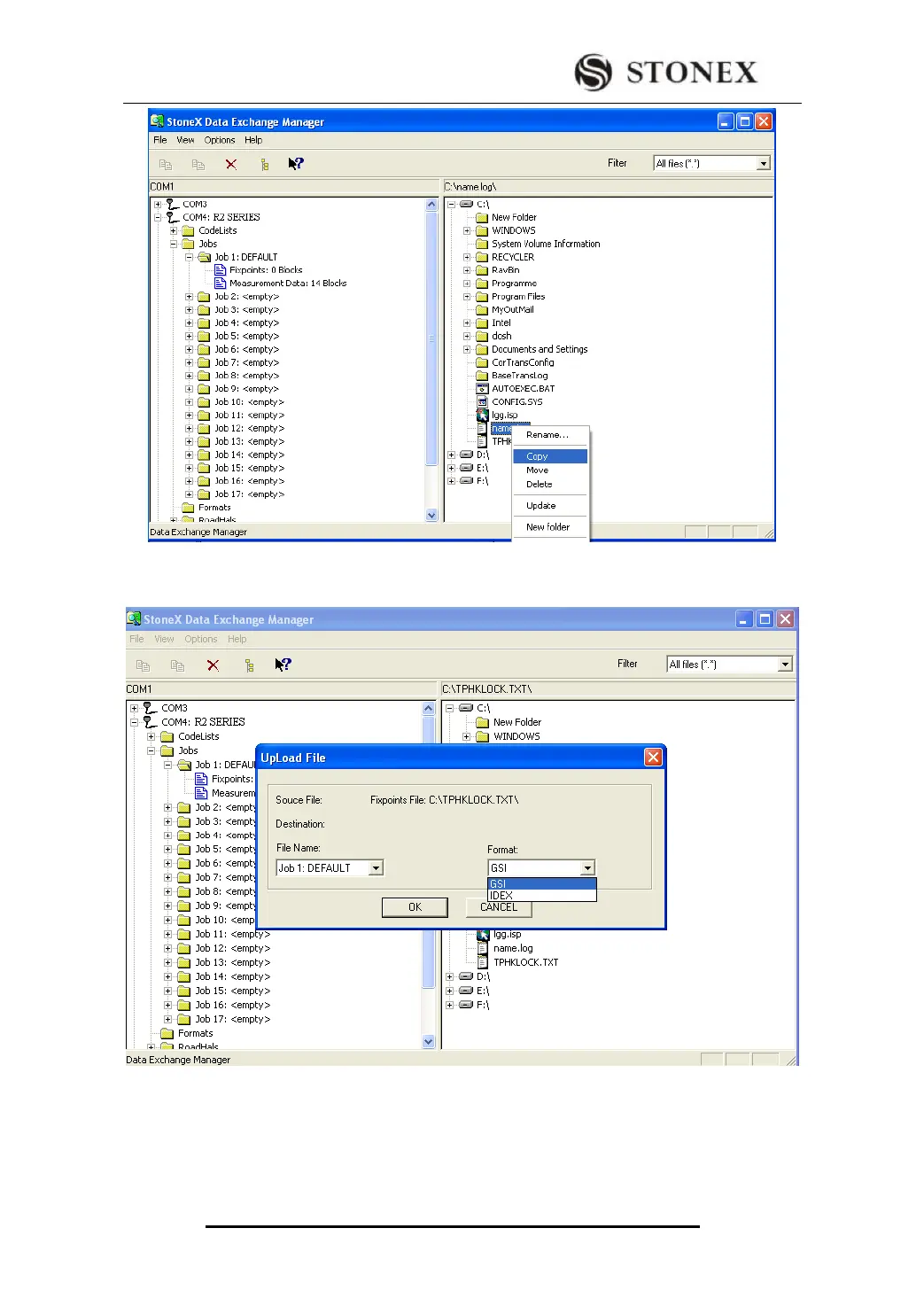Click the device tree scroll-down arrow, upper window

click(431, 515)
